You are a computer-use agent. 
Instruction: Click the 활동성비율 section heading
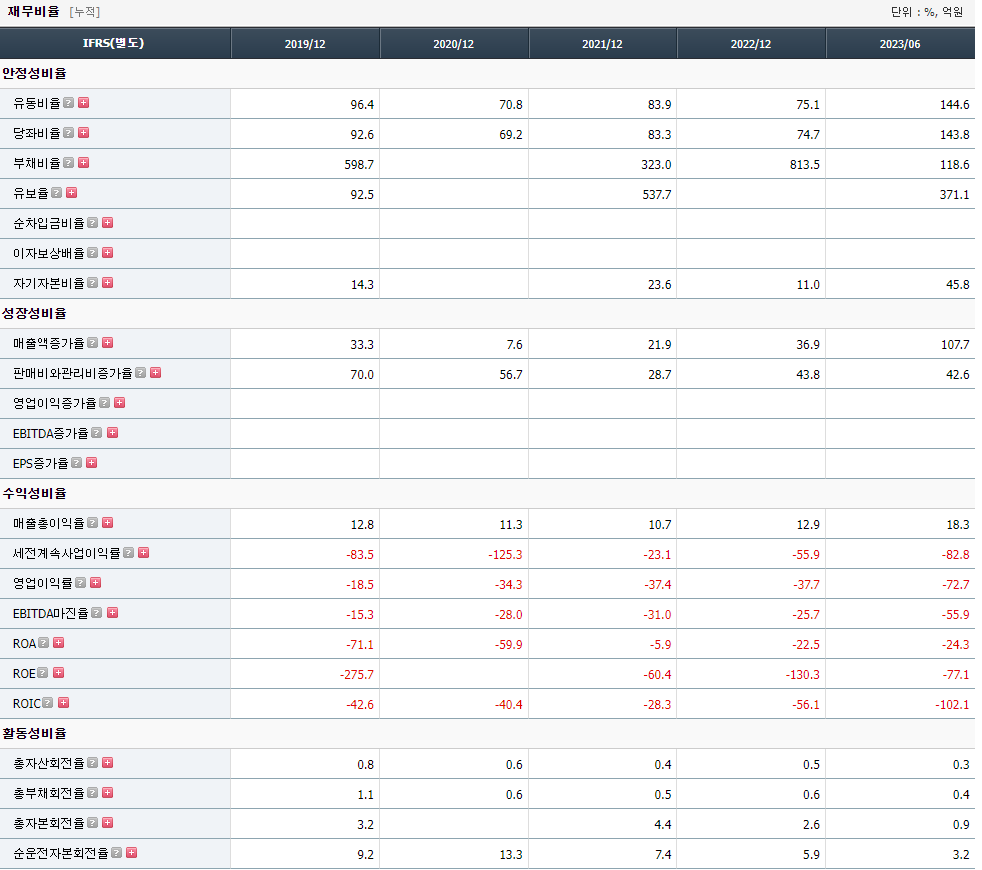click(x=34, y=733)
